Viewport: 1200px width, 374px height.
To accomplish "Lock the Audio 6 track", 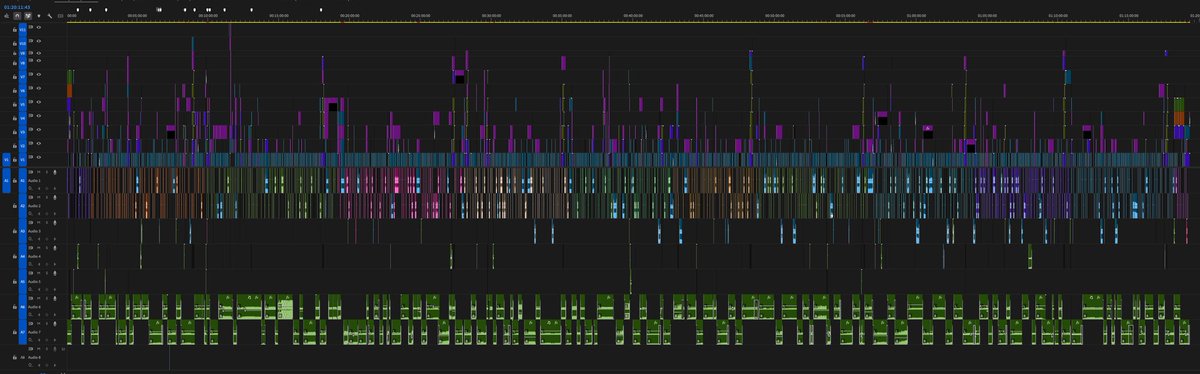I will coord(14,307).
